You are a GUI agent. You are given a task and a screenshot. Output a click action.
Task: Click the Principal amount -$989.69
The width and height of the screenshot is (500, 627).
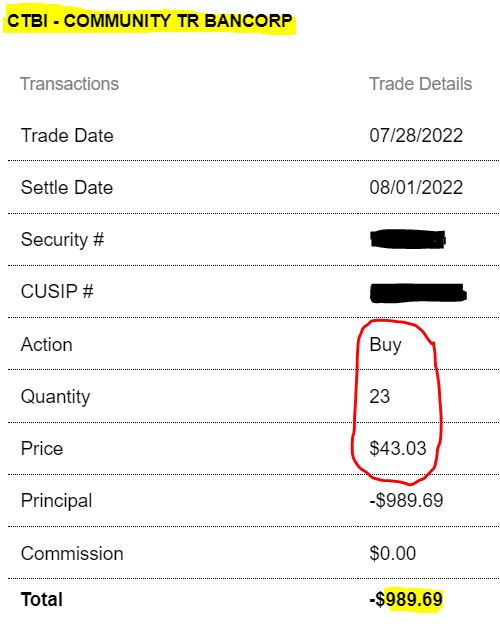406,500
